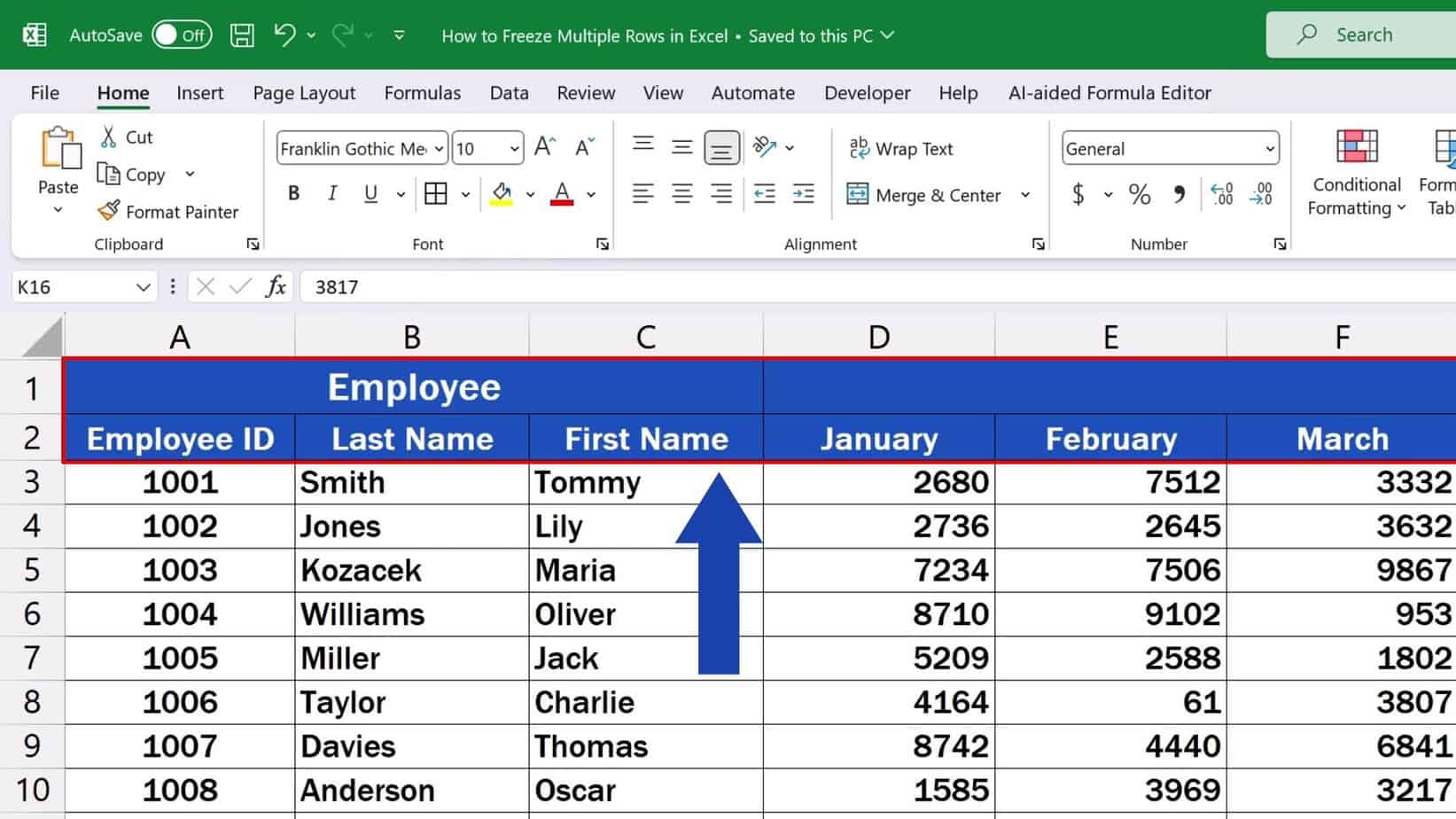Switch to the Data ribbon tab
The width and height of the screenshot is (1456, 819).
pyautogui.click(x=509, y=92)
